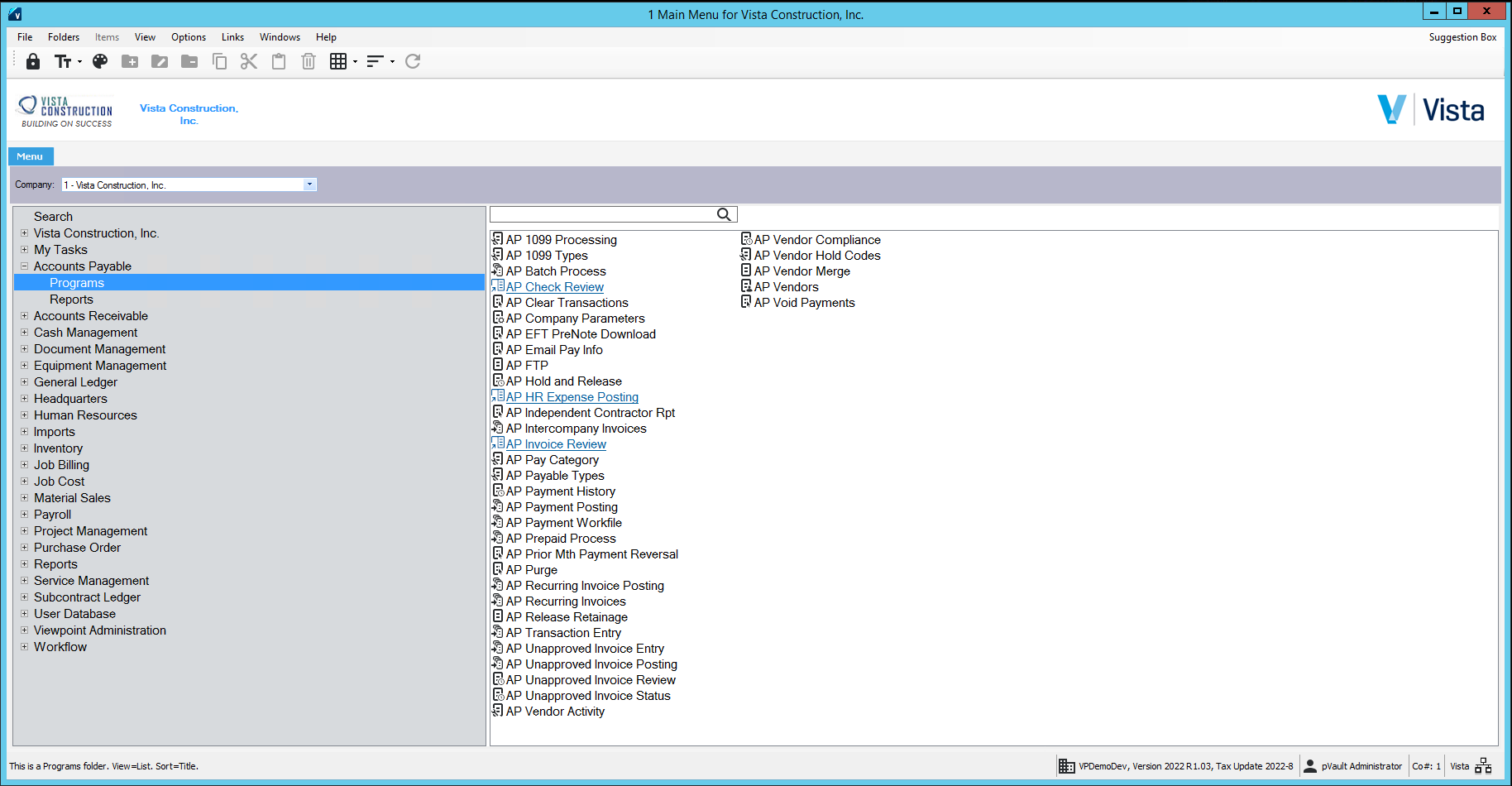The height and width of the screenshot is (786, 1512).
Task: Click the icon beside AP Payment History
Action: (x=498, y=491)
